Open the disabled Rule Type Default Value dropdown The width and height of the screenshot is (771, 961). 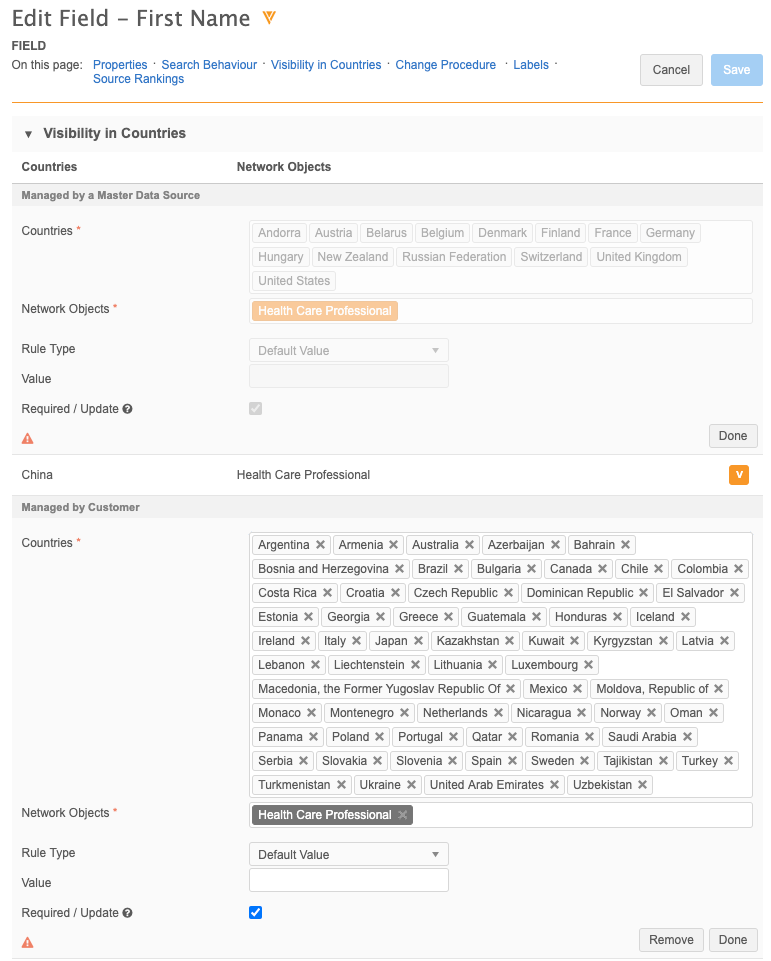click(348, 350)
